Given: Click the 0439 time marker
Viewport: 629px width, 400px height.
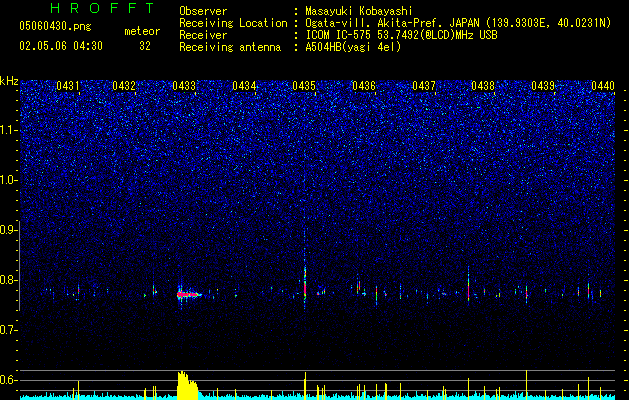Looking at the screenshot, I should point(543,85).
